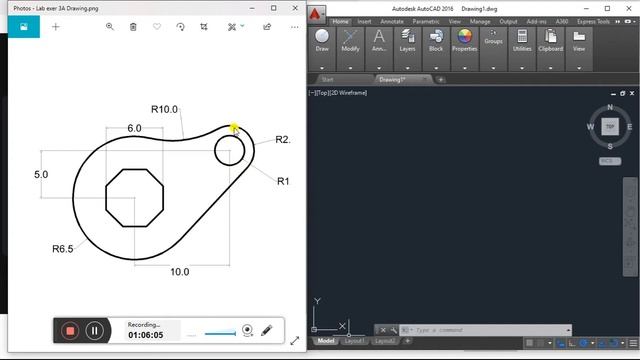
Task: Click the webcam icon on recording bar
Action: pos(247,330)
